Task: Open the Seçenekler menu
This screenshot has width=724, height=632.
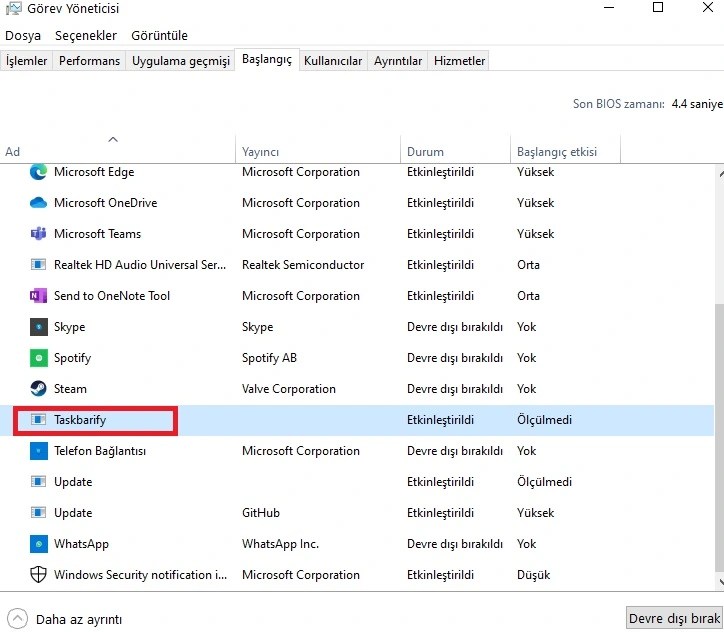Action: pyautogui.click(x=86, y=36)
